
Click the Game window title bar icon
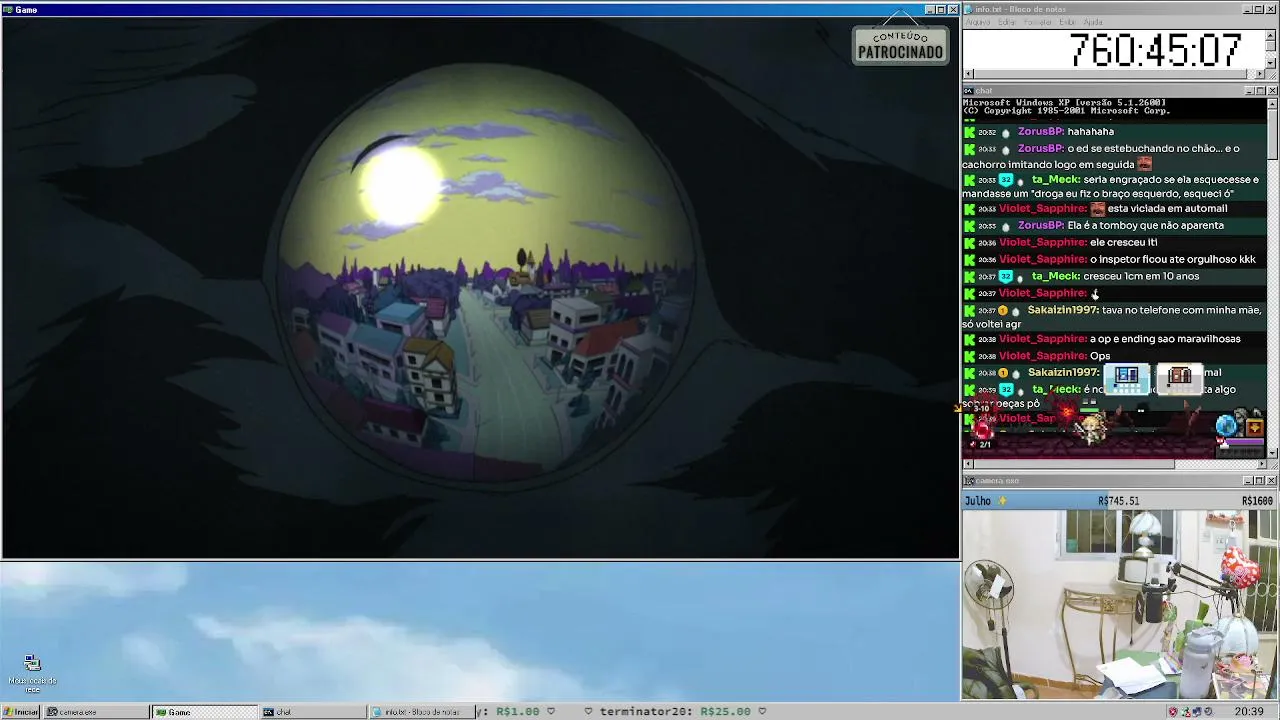pyautogui.click(x=7, y=10)
